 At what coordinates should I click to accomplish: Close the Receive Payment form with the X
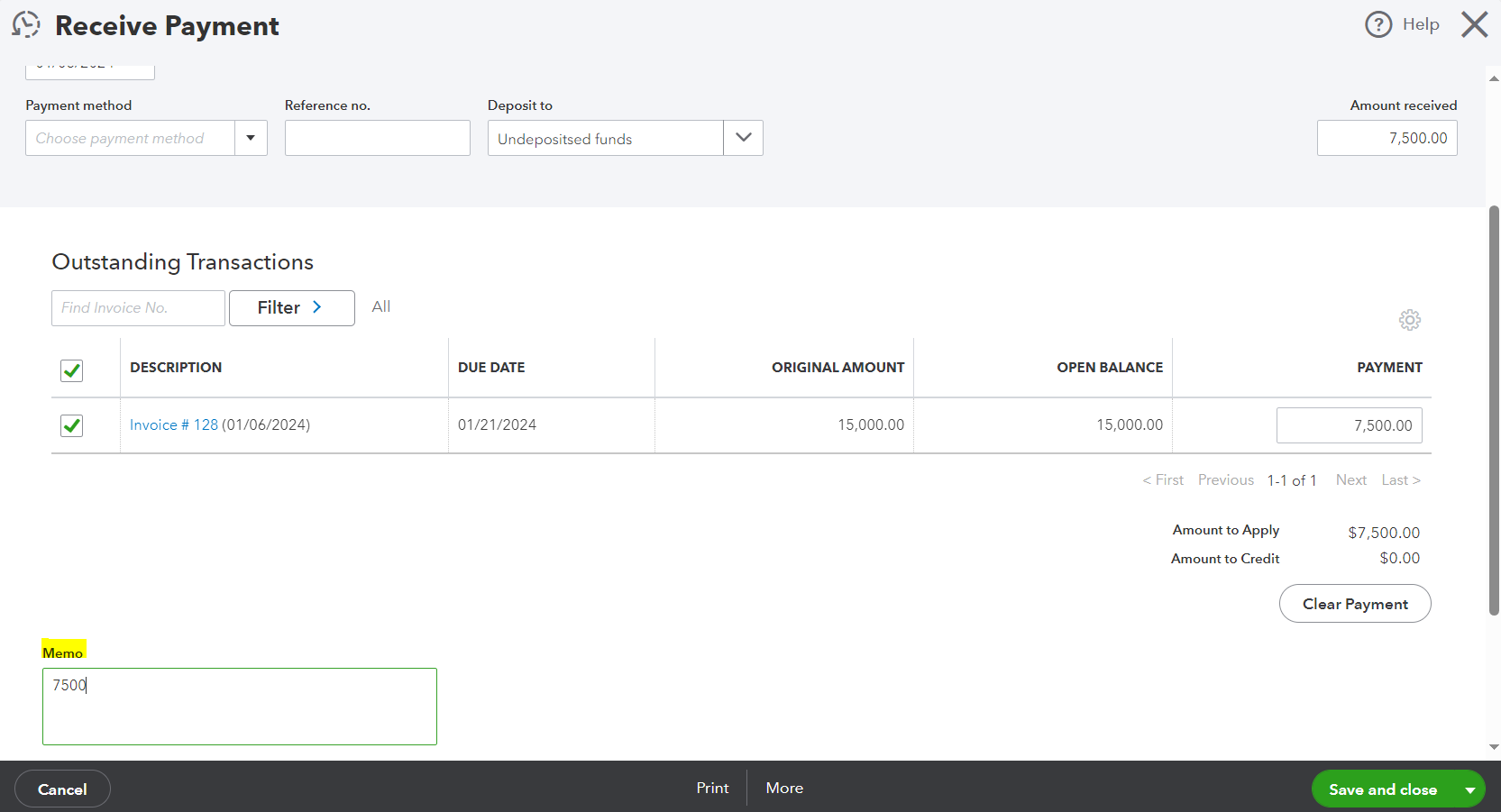(1474, 24)
